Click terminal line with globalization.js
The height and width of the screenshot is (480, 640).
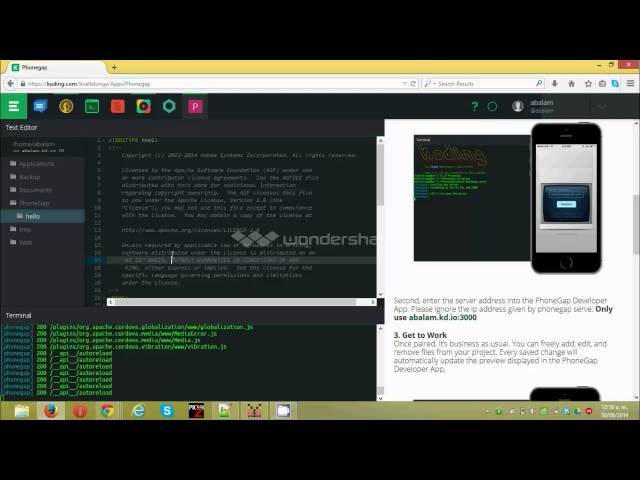click(x=127, y=327)
